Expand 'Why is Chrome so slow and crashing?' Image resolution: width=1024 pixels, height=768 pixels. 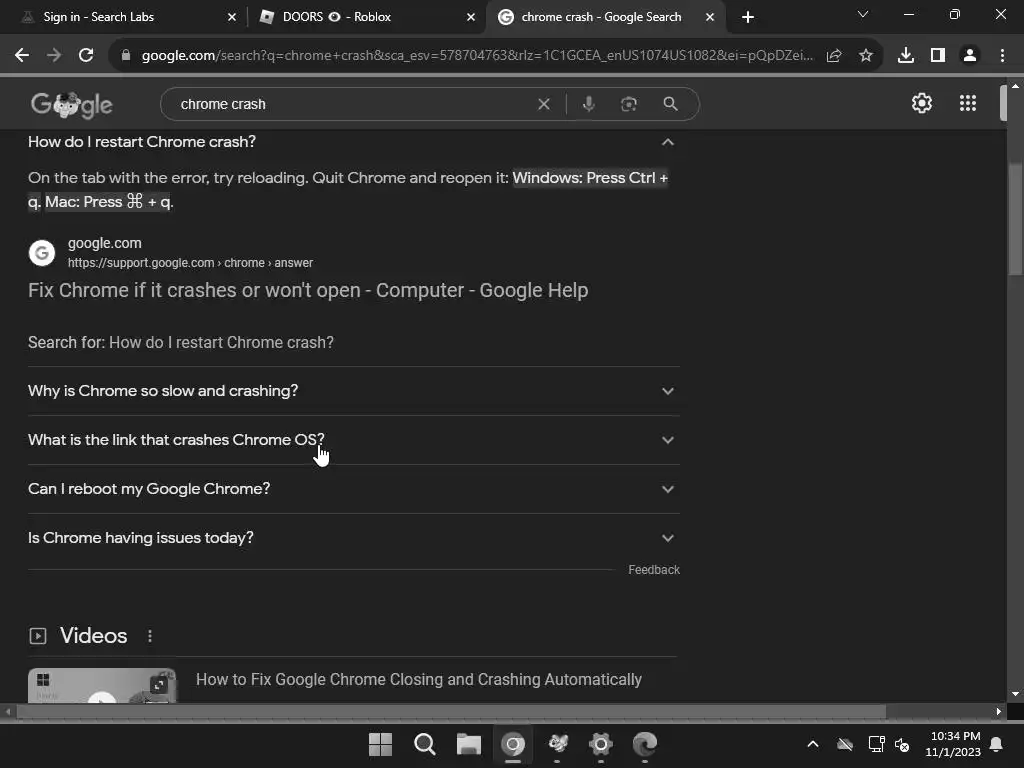click(354, 391)
